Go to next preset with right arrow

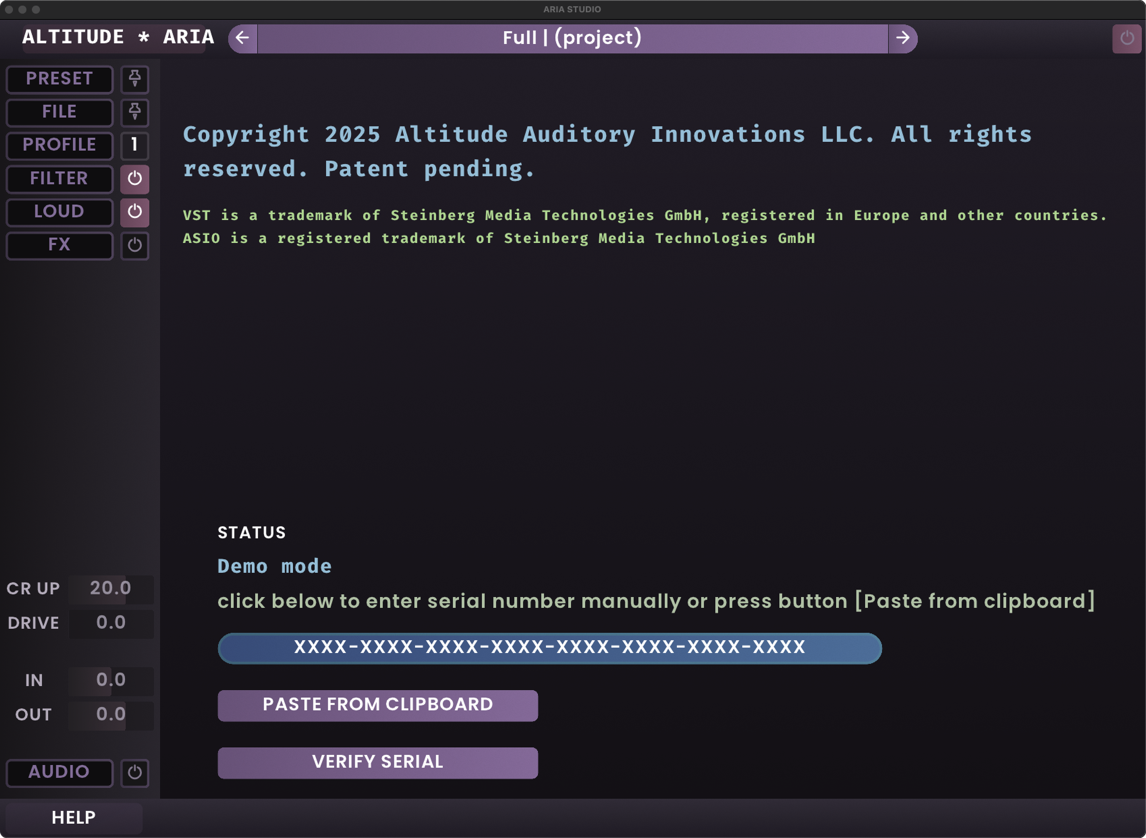(903, 38)
